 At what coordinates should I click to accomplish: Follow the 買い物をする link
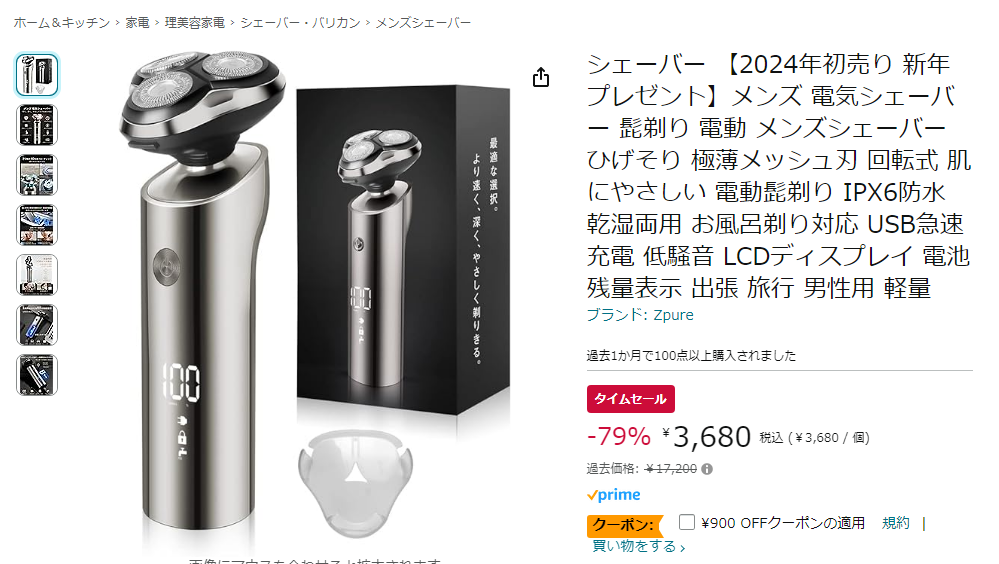click(x=638, y=546)
